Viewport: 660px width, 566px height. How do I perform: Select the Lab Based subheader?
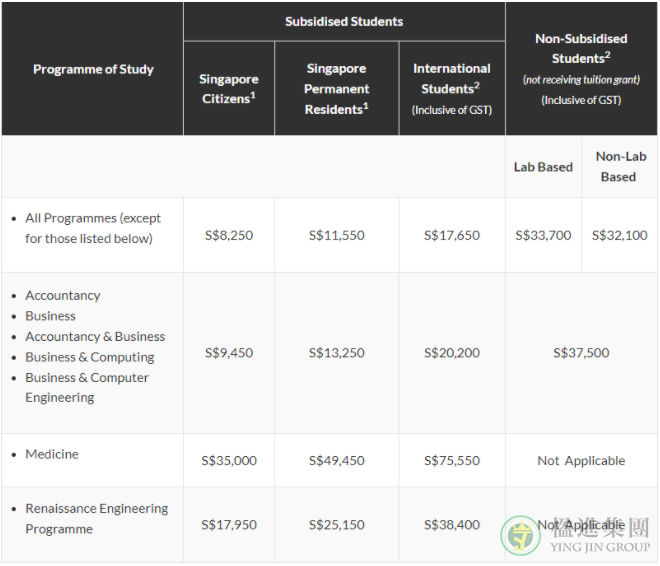point(543,167)
